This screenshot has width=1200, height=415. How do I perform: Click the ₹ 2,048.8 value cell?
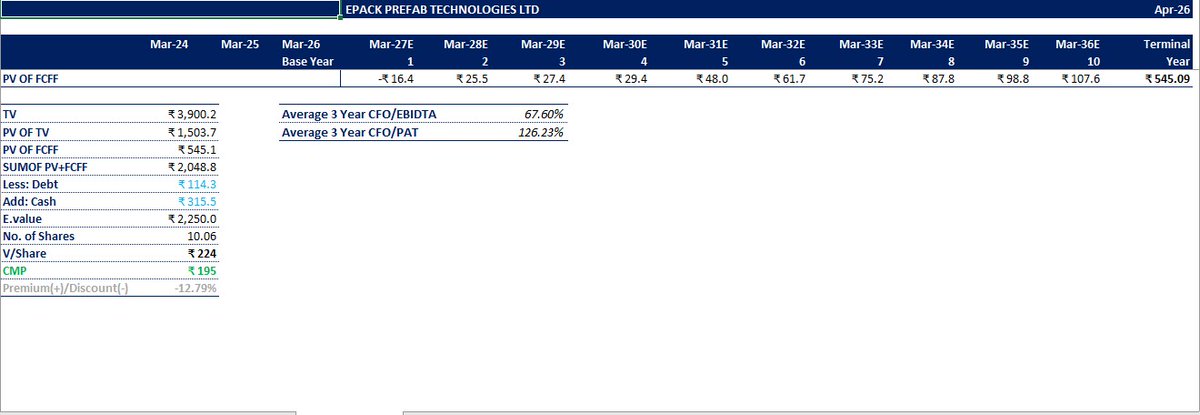(192, 166)
